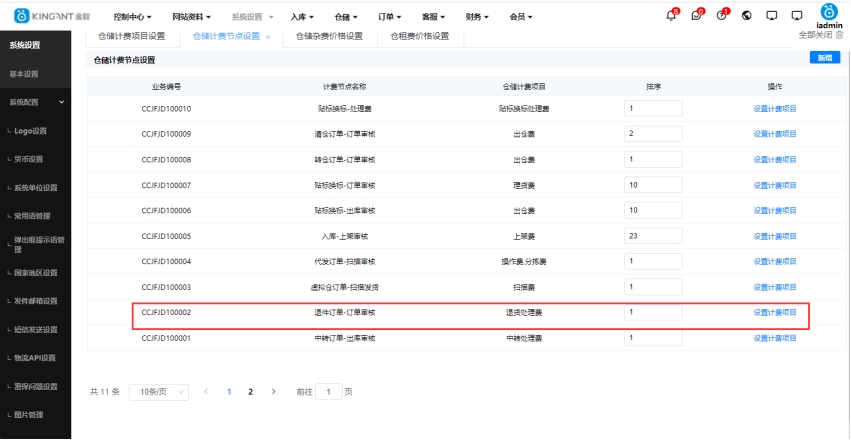
Task: Click the trash icon next to 全部关闭
Action: click(x=840, y=35)
